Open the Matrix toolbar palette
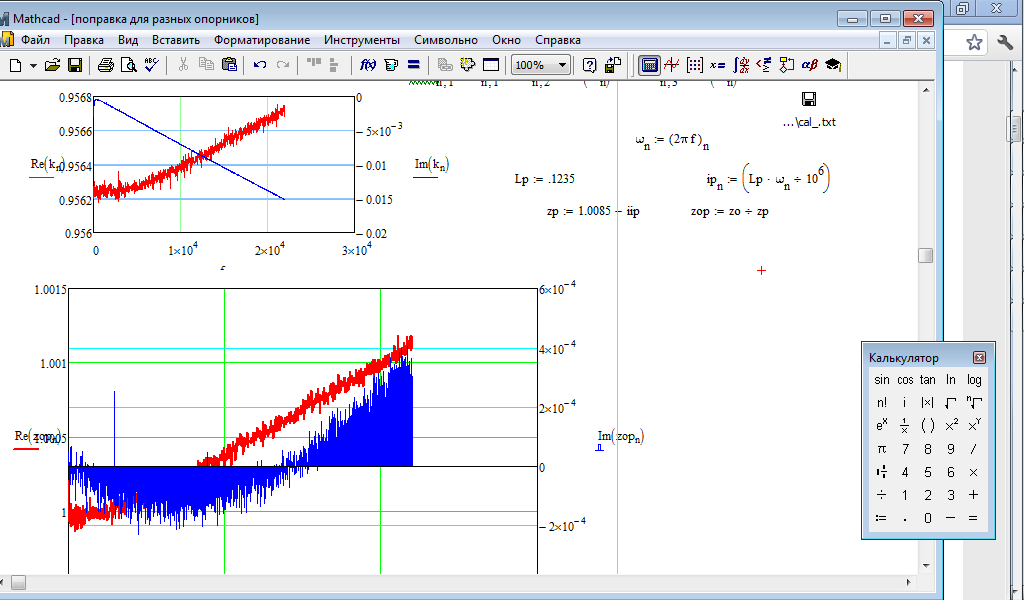The width and height of the screenshot is (1024, 600). click(695, 65)
